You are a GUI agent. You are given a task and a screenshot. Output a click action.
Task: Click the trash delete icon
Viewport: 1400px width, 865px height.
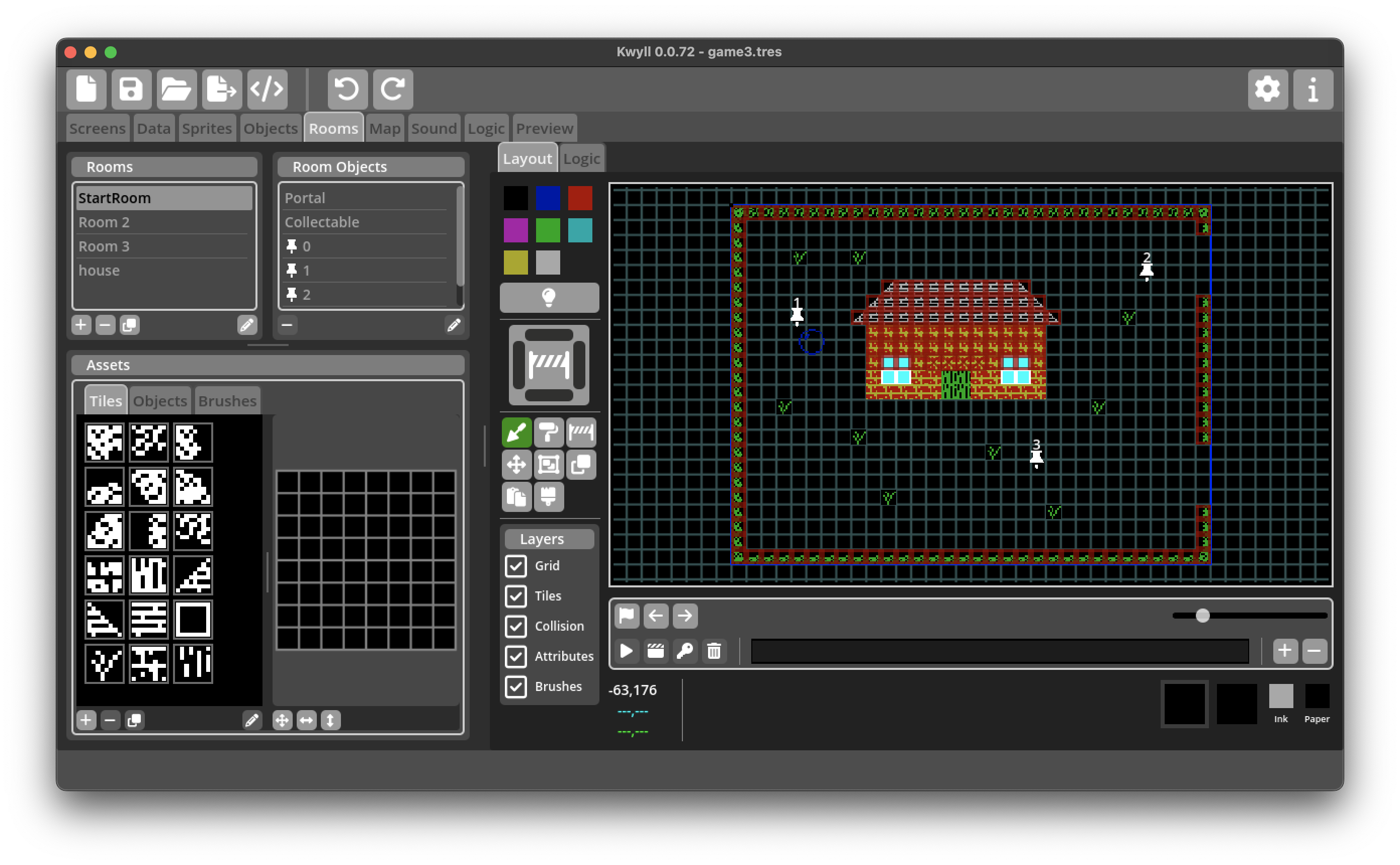714,650
